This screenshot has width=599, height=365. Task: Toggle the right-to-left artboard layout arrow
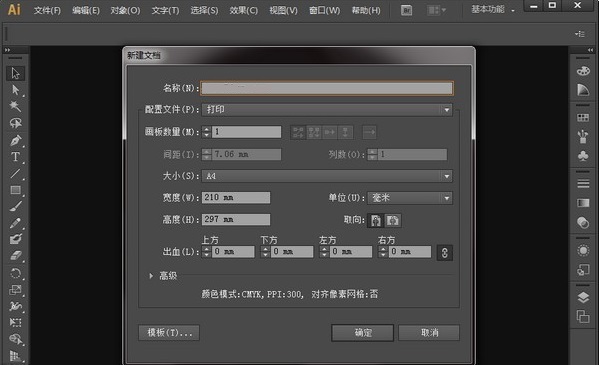[x=369, y=133]
